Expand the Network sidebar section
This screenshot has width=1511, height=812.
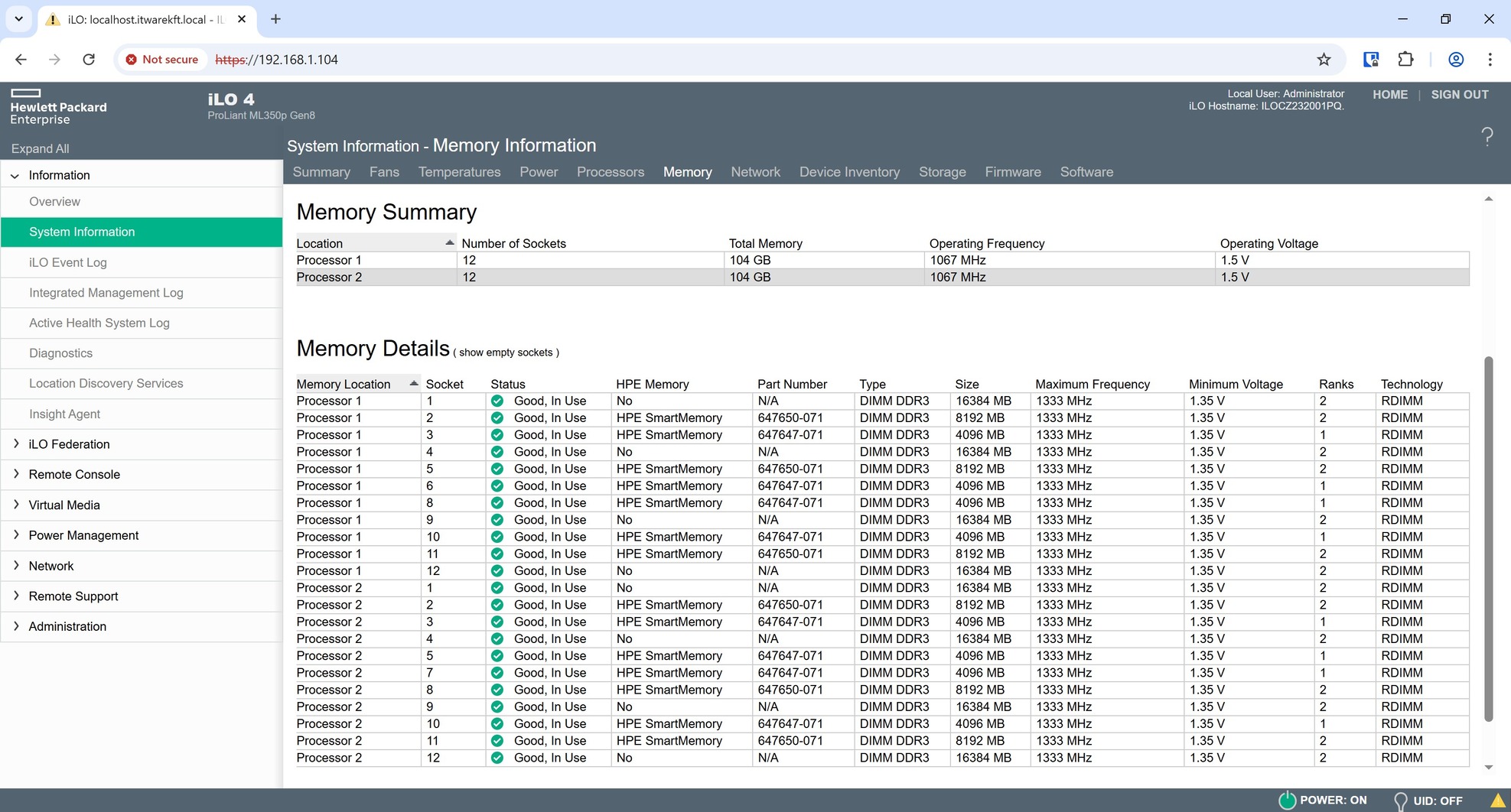click(x=16, y=567)
